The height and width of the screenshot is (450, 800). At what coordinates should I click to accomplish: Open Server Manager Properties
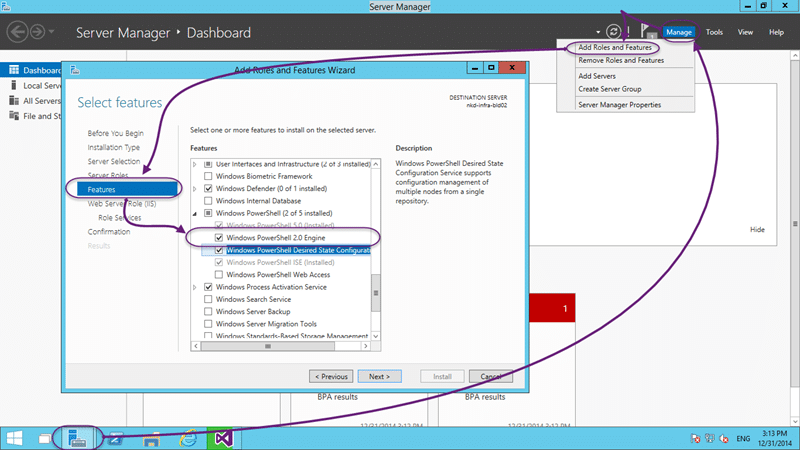619,105
